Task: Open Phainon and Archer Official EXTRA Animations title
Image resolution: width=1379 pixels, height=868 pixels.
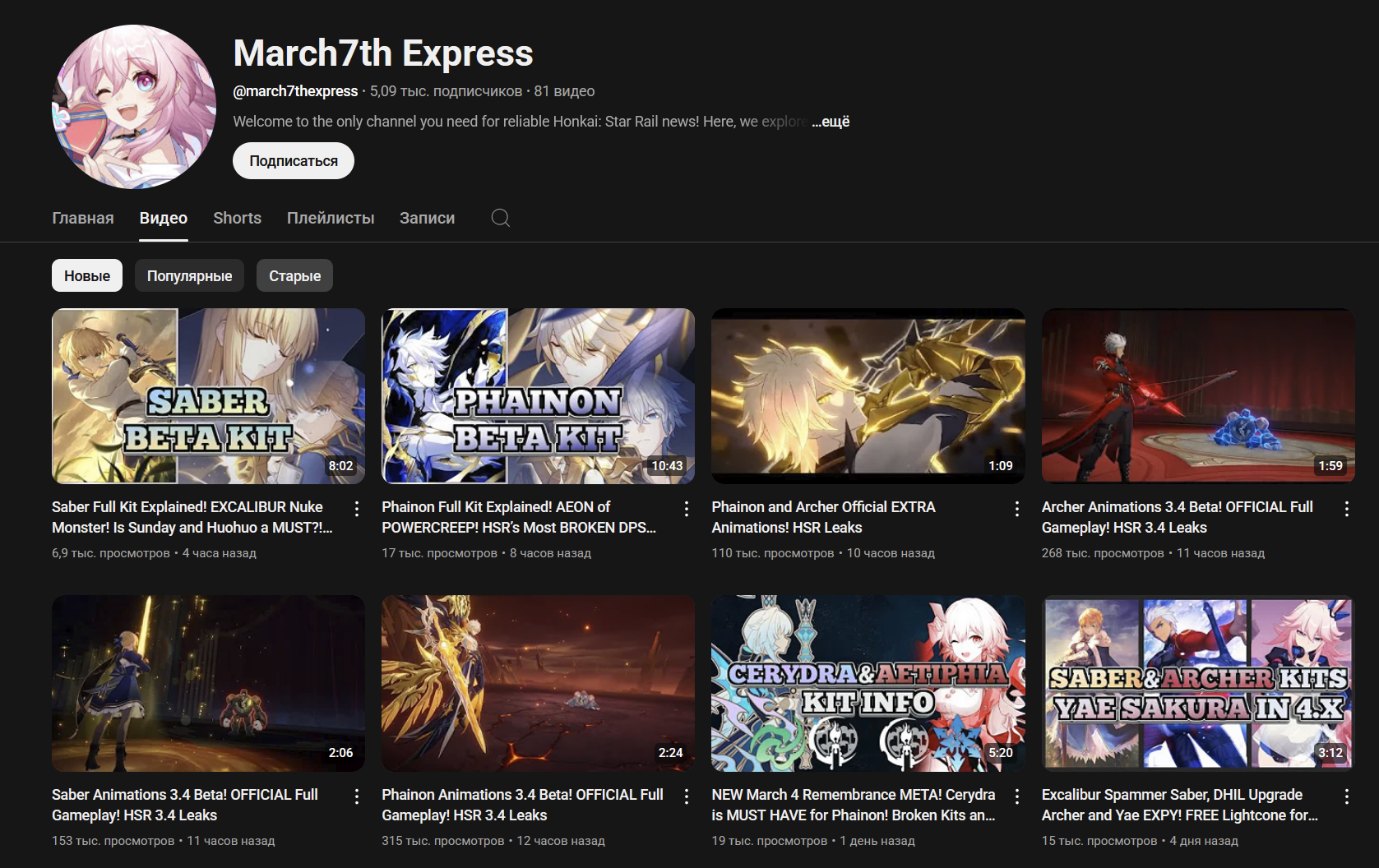Action: click(x=823, y=517)
